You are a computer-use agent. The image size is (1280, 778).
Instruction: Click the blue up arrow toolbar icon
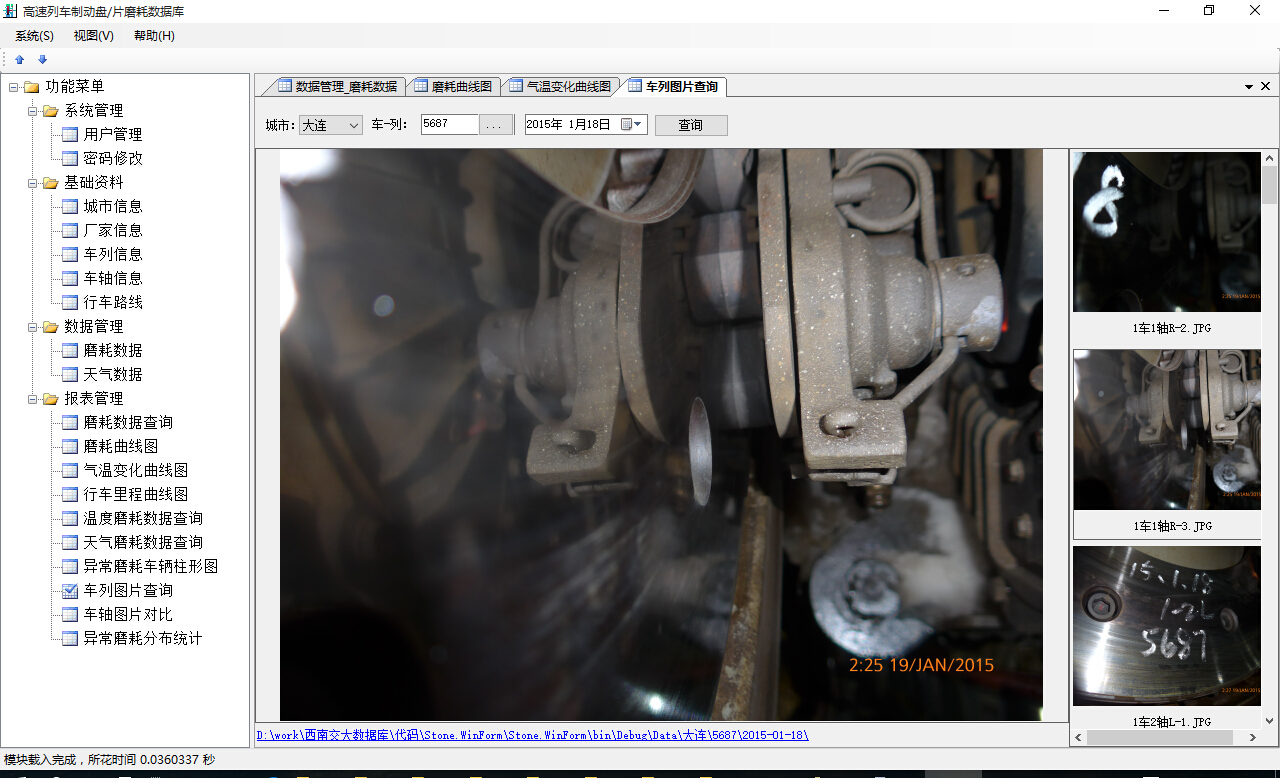click(19, 60)
